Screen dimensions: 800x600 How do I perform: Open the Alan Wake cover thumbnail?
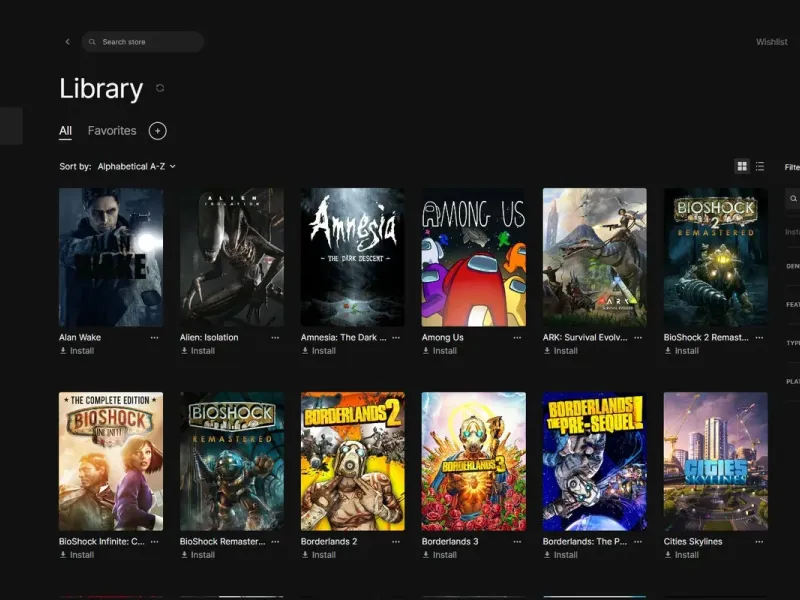coord(111,257)
